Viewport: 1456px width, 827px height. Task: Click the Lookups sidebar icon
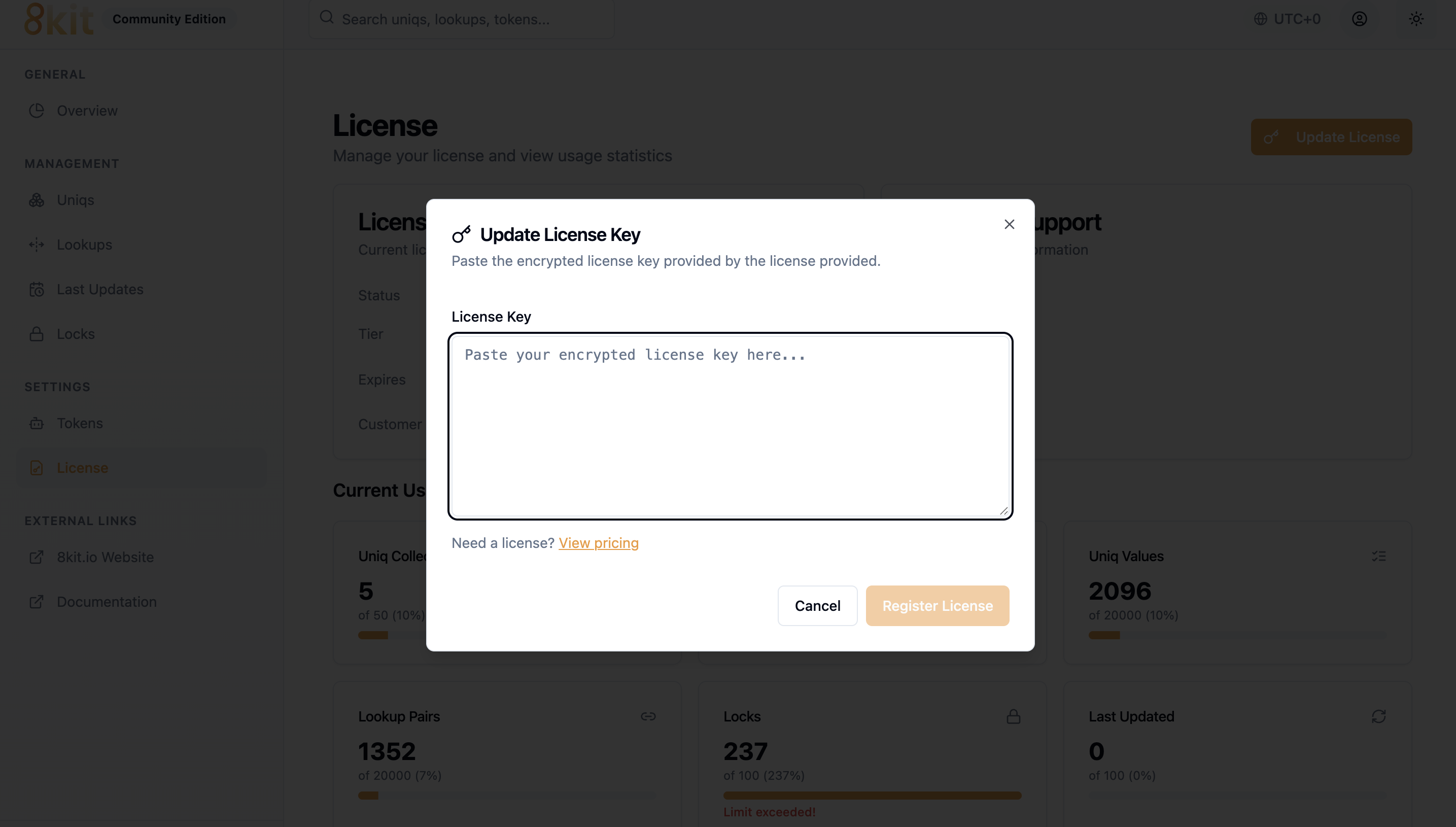(37, 245)
